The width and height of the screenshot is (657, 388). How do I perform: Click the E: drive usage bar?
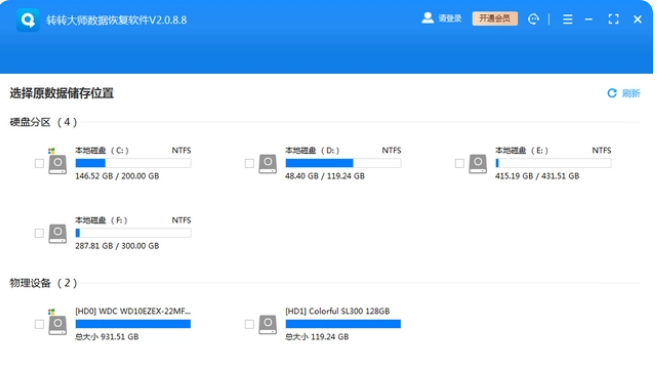pyautogui.click(x=553, y=163)
